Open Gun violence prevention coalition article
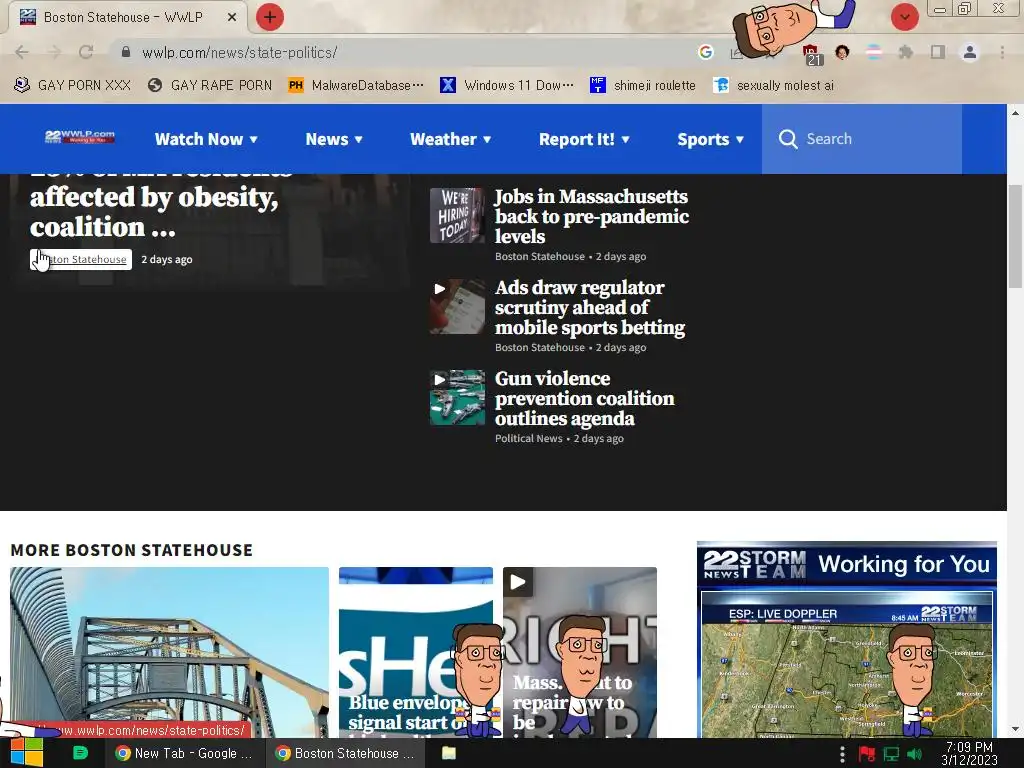Screen dimensions: 1024x768 [584, 398]
